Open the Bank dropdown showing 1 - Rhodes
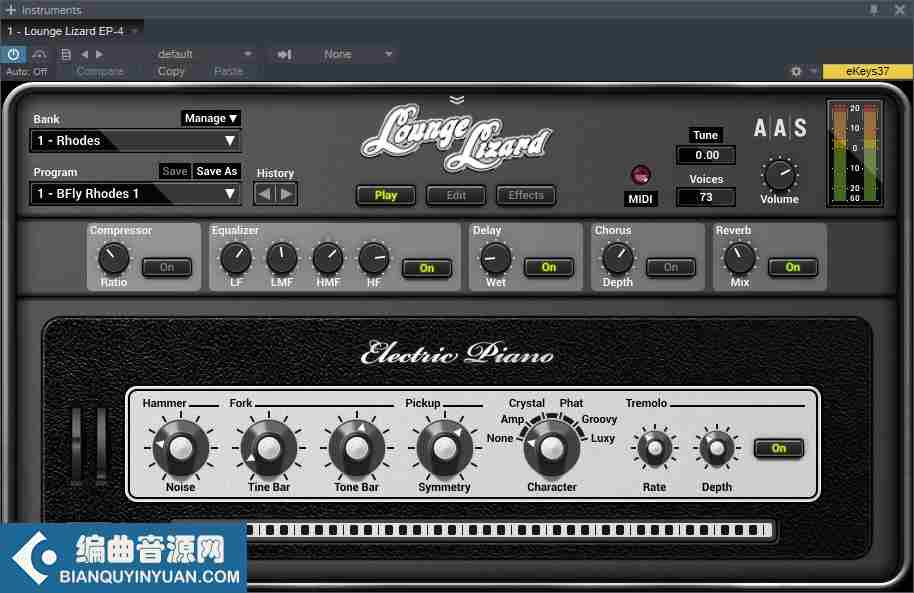914x593 pixels. pos(135,141)
